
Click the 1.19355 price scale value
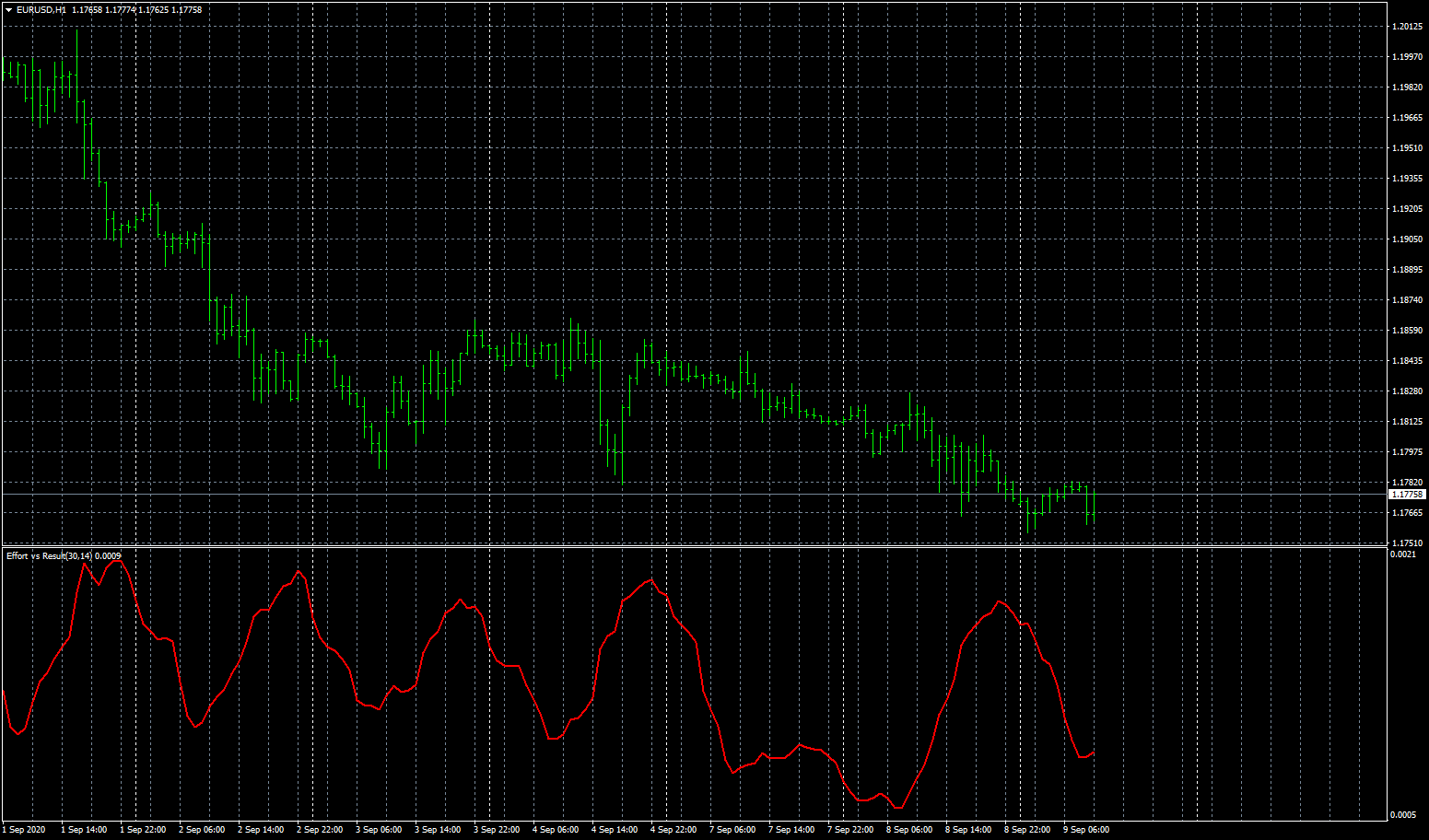[x=1407, y=179]
